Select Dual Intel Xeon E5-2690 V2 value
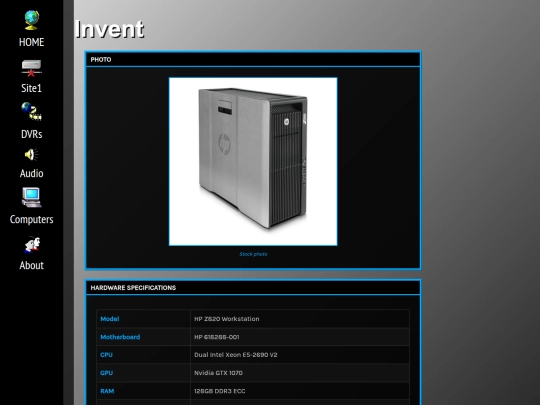This screenshot has height=405, width=540. [x=236, y=355]
